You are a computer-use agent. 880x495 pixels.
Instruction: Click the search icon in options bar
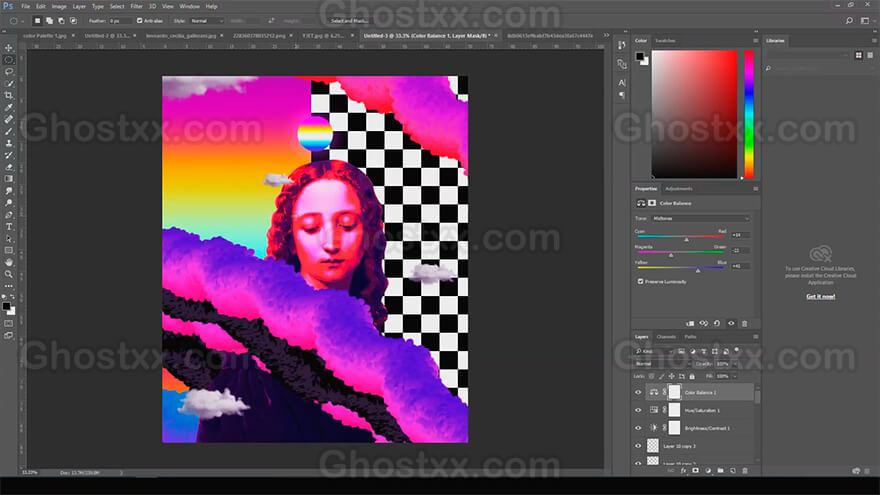pyautogui.click(x=849, y=21)
